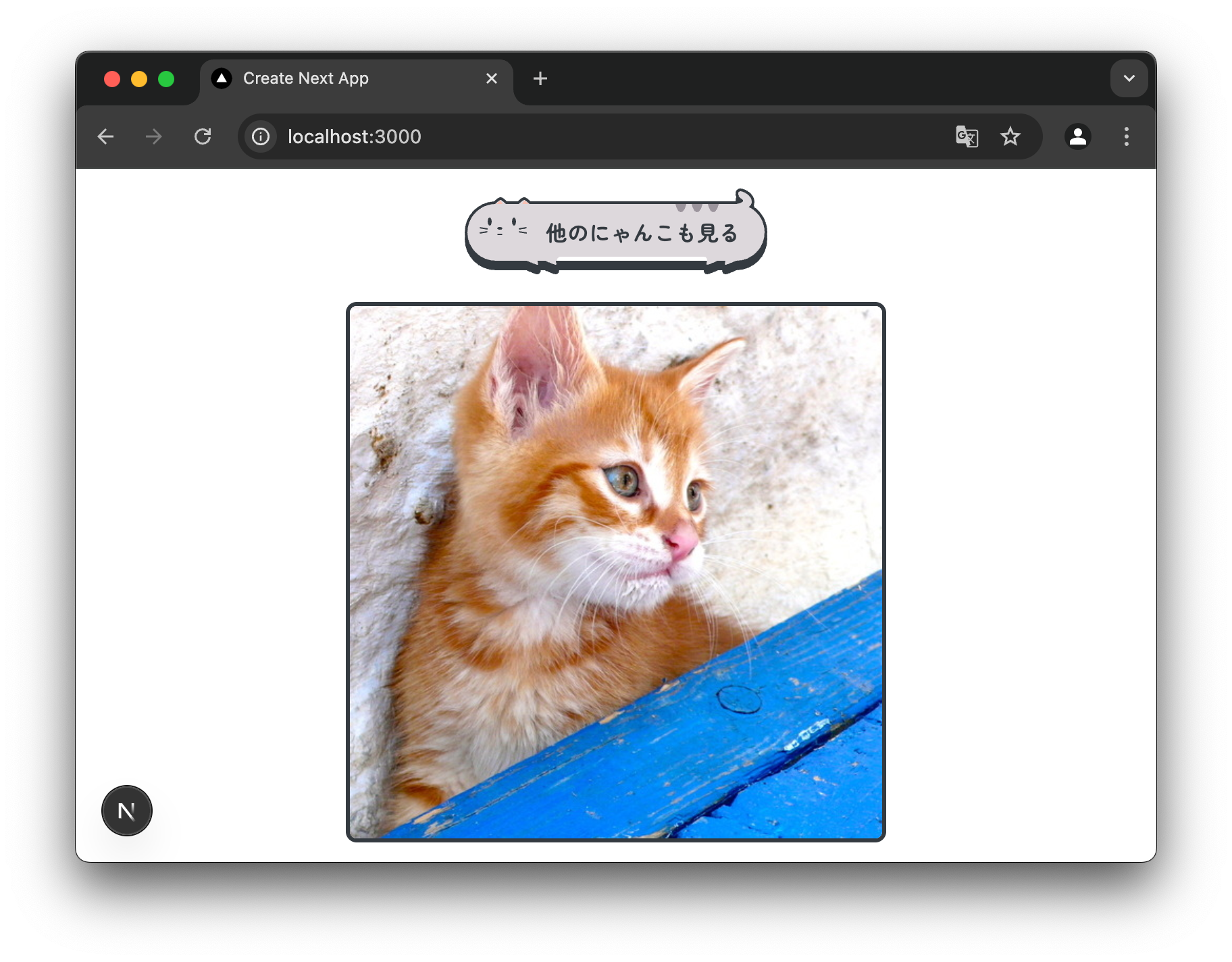Click the green zoom traffic light
The width and height of the screenshot is (1232, 962).
(x=166, y=78)
